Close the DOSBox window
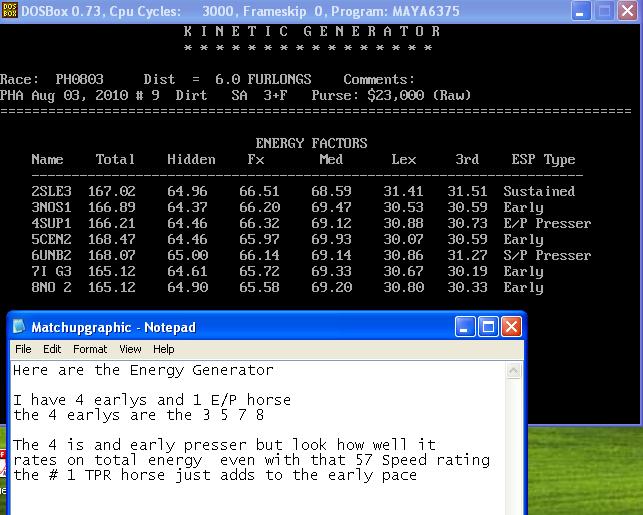643x515 pixels. click(627, 11)
